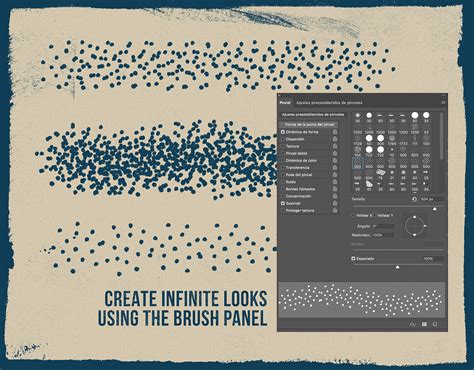The height and width of the screenshot is (370, 474).
Task: Switch to the Pincel tab
Action: 285,103
